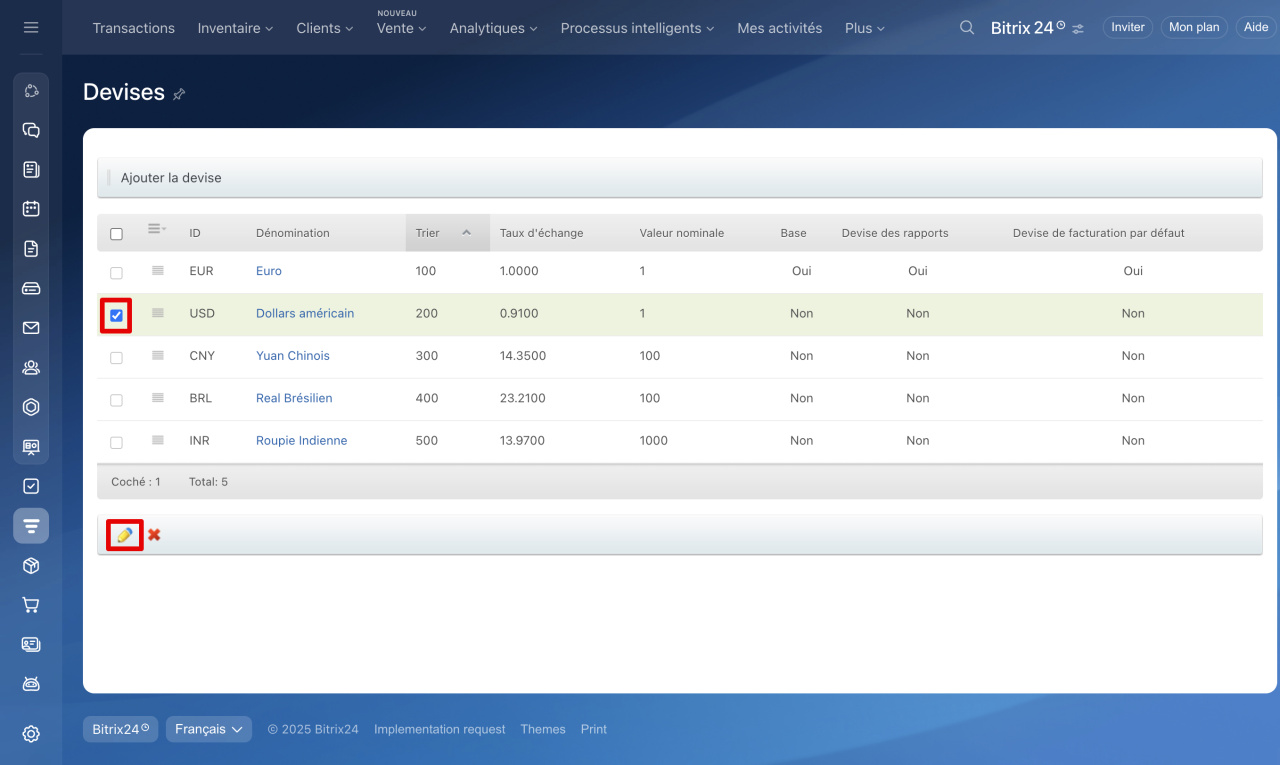Open the Roupie Indienne link
The image size is (1280, 765).
pos(302,440)
